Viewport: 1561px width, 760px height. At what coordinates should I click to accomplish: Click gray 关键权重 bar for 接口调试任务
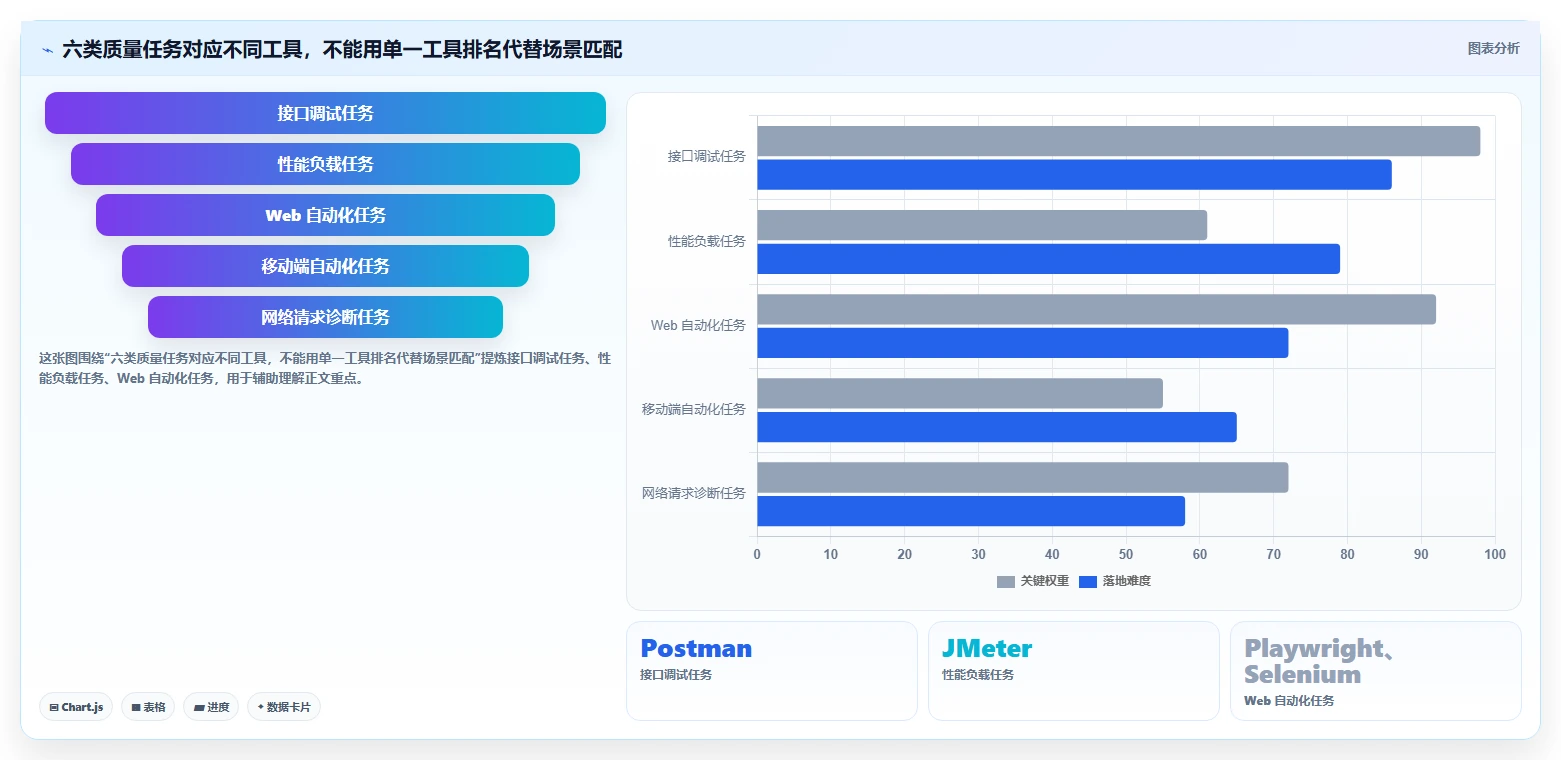pos(1118,141)
